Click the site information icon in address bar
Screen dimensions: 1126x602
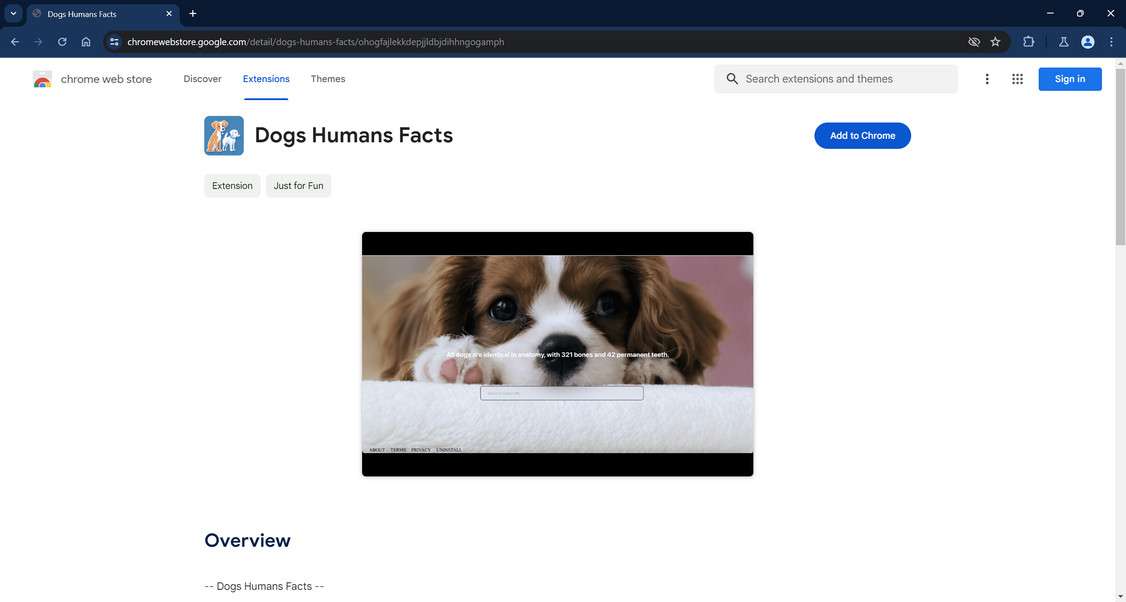pyautogui.click(x=113, y=41)
